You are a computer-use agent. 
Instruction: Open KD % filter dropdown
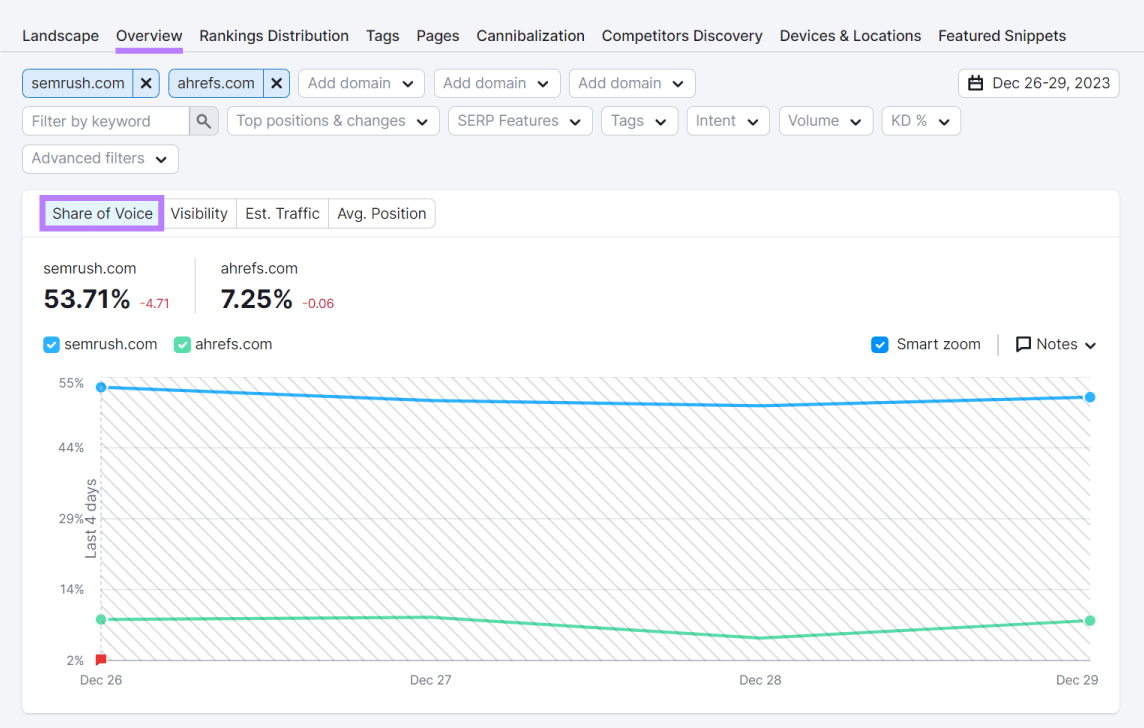pos(921,121)
